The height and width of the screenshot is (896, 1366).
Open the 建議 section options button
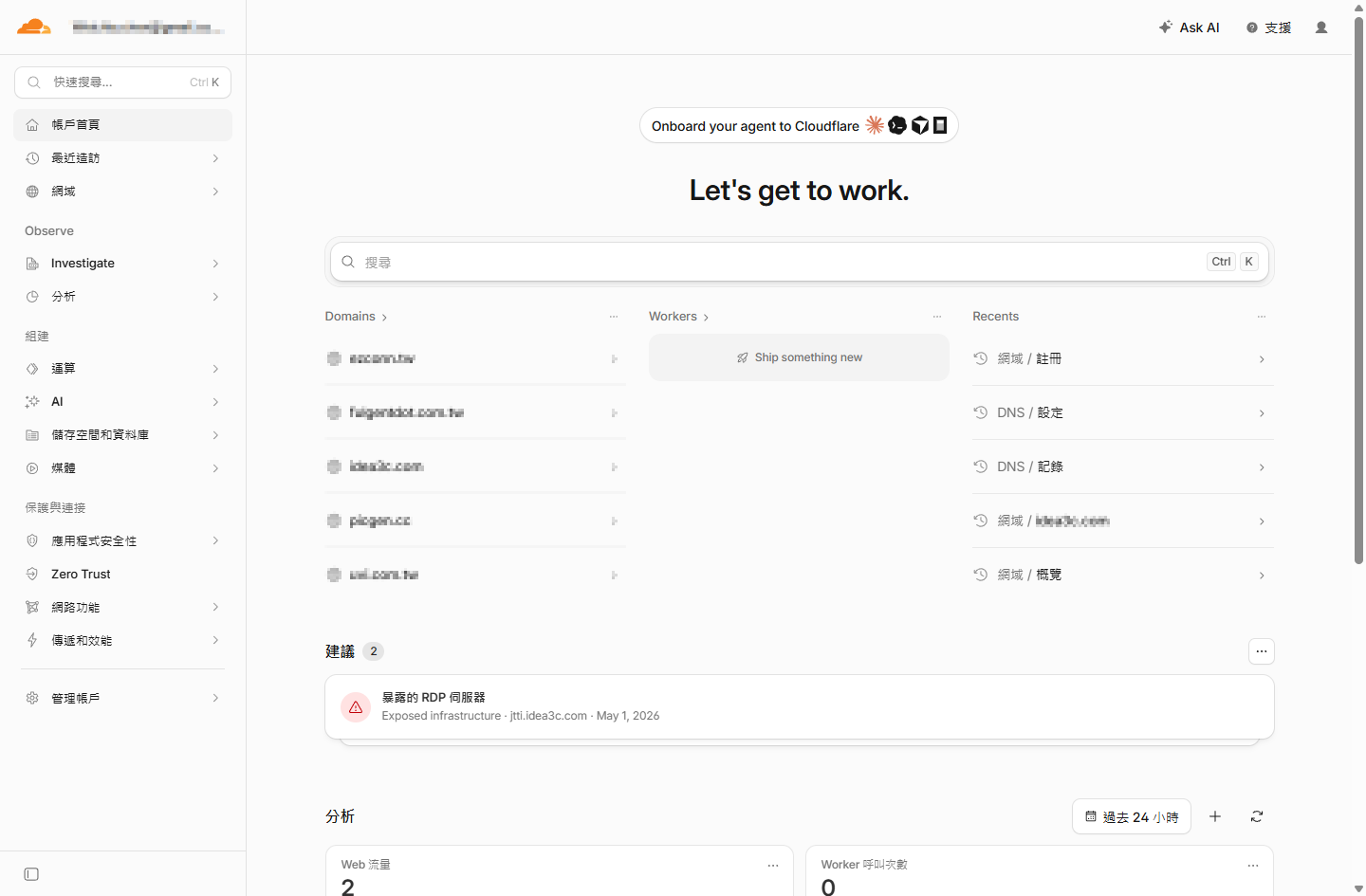[x=1262, y=651]
